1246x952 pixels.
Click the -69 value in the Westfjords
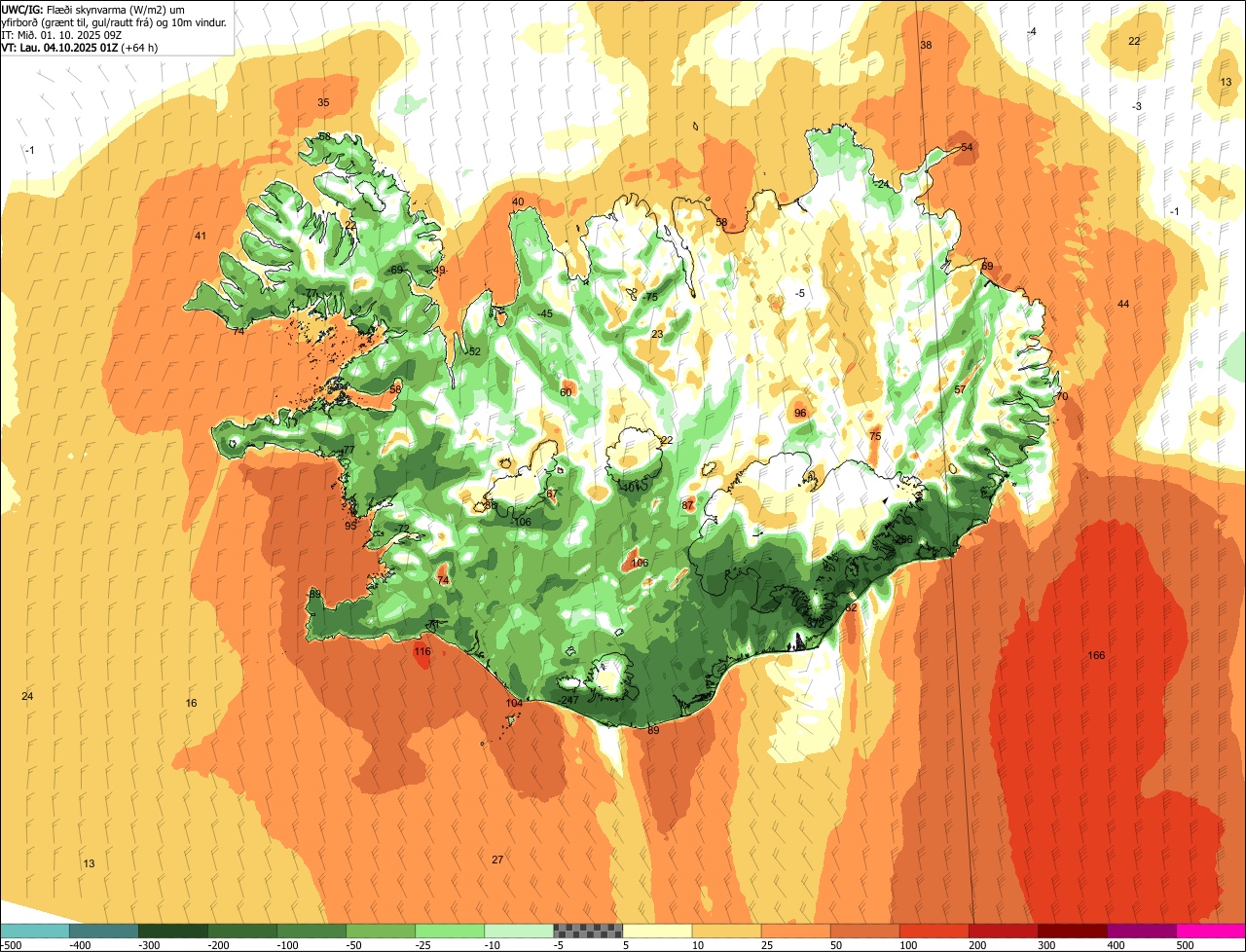pyautogui.click(x=395, y=270)
